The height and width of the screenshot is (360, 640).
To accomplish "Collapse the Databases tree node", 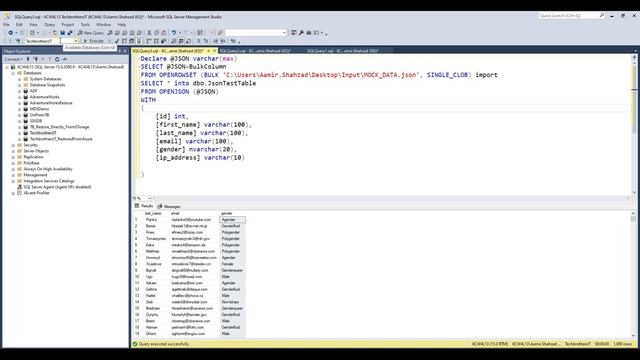I will pyautogui.click(x=13, y=73).
